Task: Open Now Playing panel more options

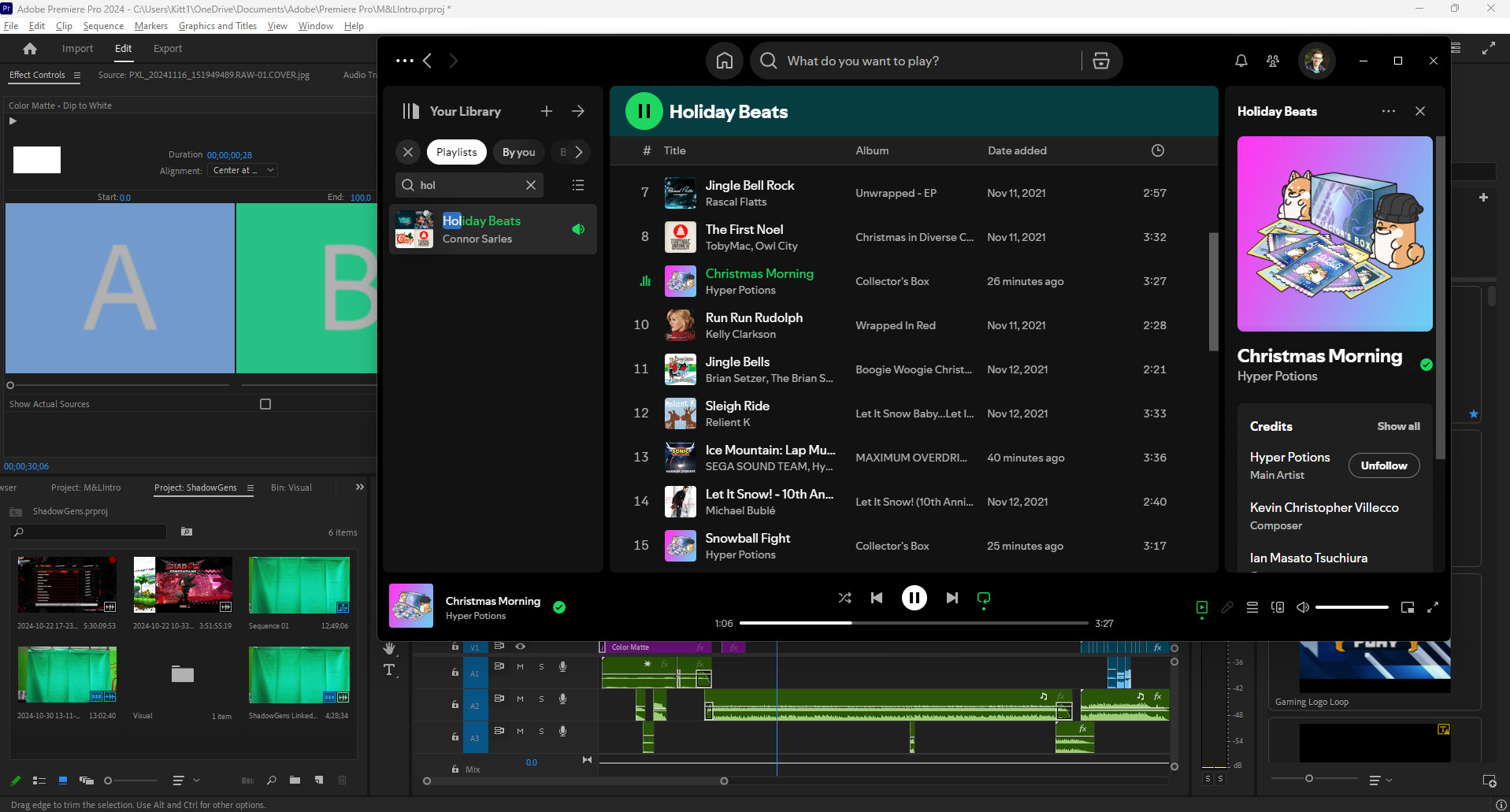Action: tap(1389, 111)
